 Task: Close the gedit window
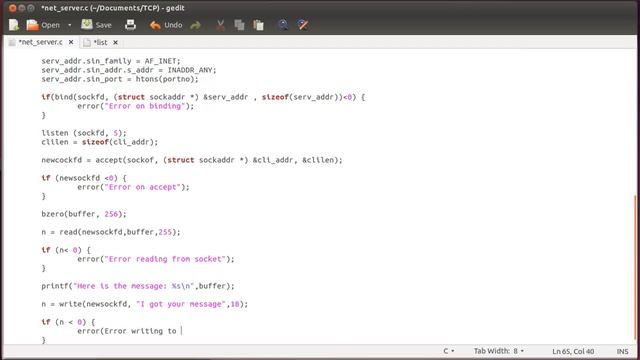point(13,8)
